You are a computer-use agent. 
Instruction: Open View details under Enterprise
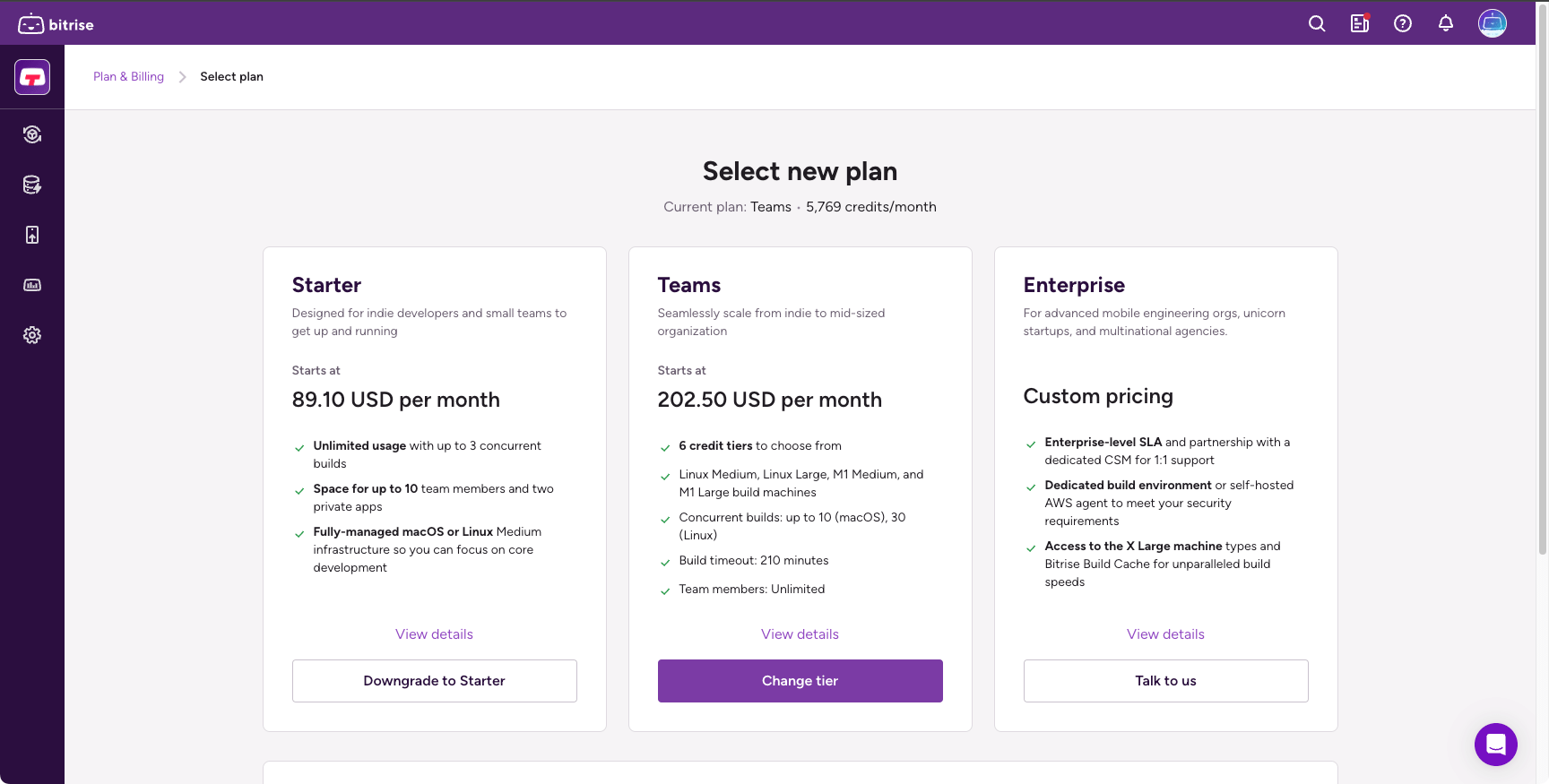coord(1165,633)
